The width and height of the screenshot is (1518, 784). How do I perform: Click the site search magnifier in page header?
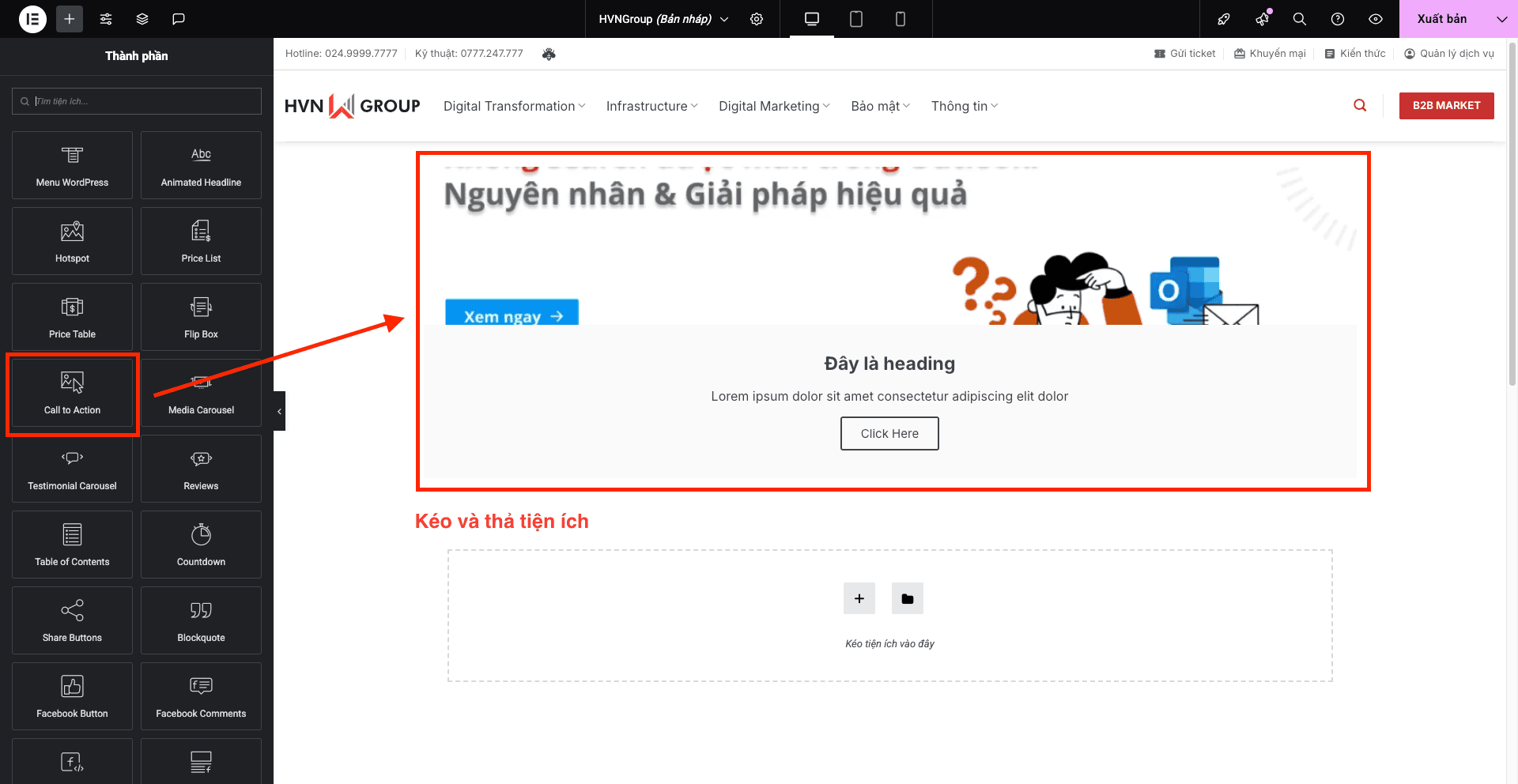[1360, 105]
